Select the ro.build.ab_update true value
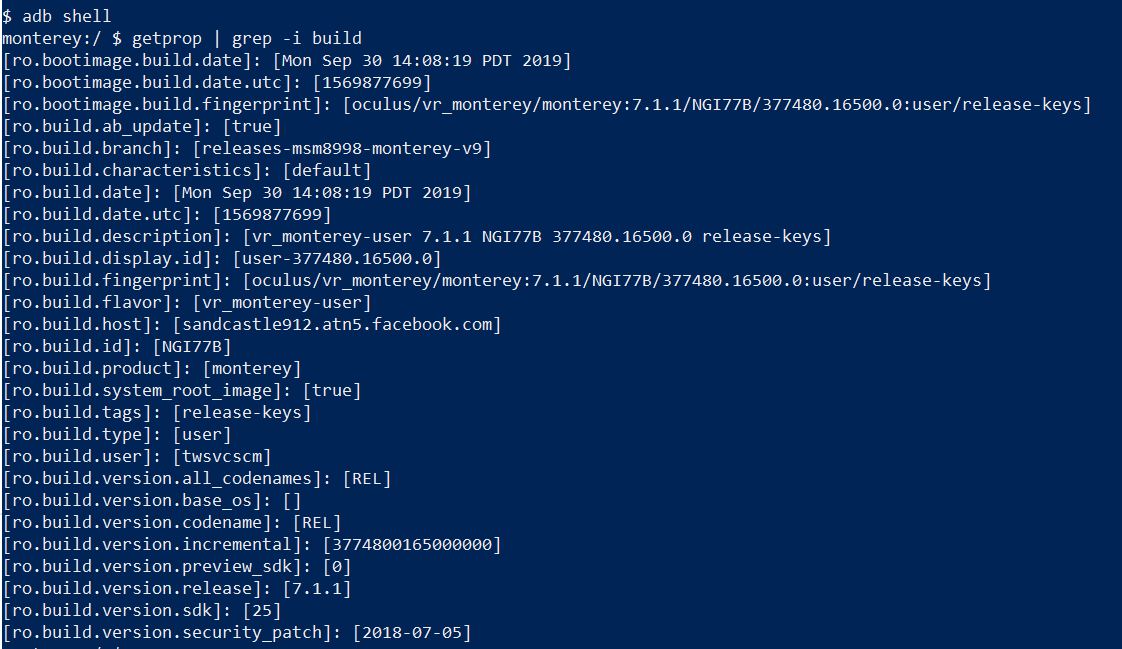This screenshot has width=1122, height=649. (252, 126)
